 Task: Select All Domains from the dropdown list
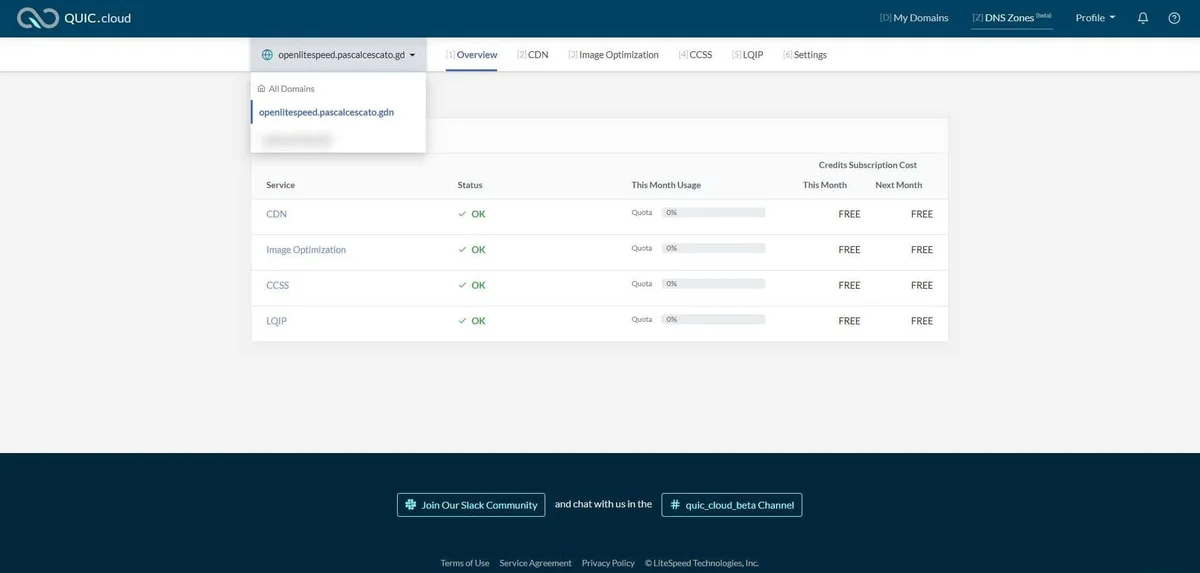(291, 89)
